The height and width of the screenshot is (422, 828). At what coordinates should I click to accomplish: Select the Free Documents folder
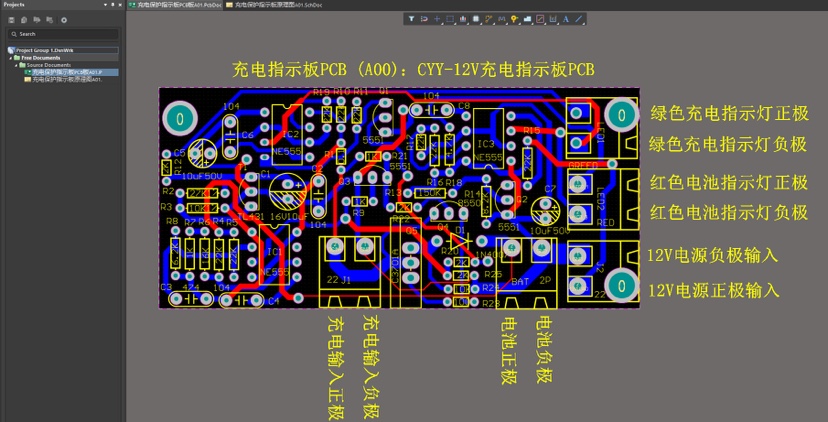[41, 58]
